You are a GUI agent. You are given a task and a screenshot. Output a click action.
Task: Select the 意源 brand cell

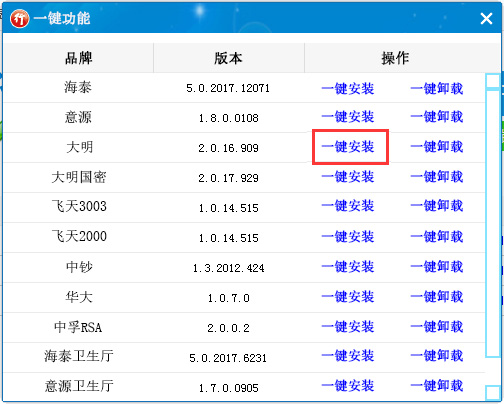pyautogui.click(x=78, y=117)
